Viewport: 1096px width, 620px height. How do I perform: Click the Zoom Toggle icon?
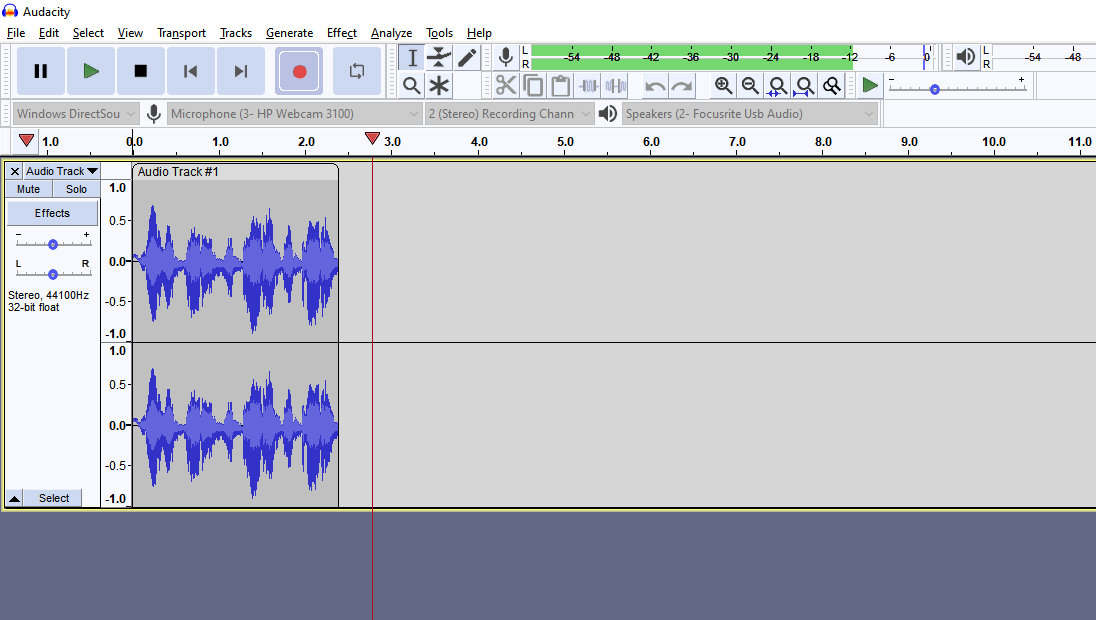pyautogui.click(x=832, y=86)
